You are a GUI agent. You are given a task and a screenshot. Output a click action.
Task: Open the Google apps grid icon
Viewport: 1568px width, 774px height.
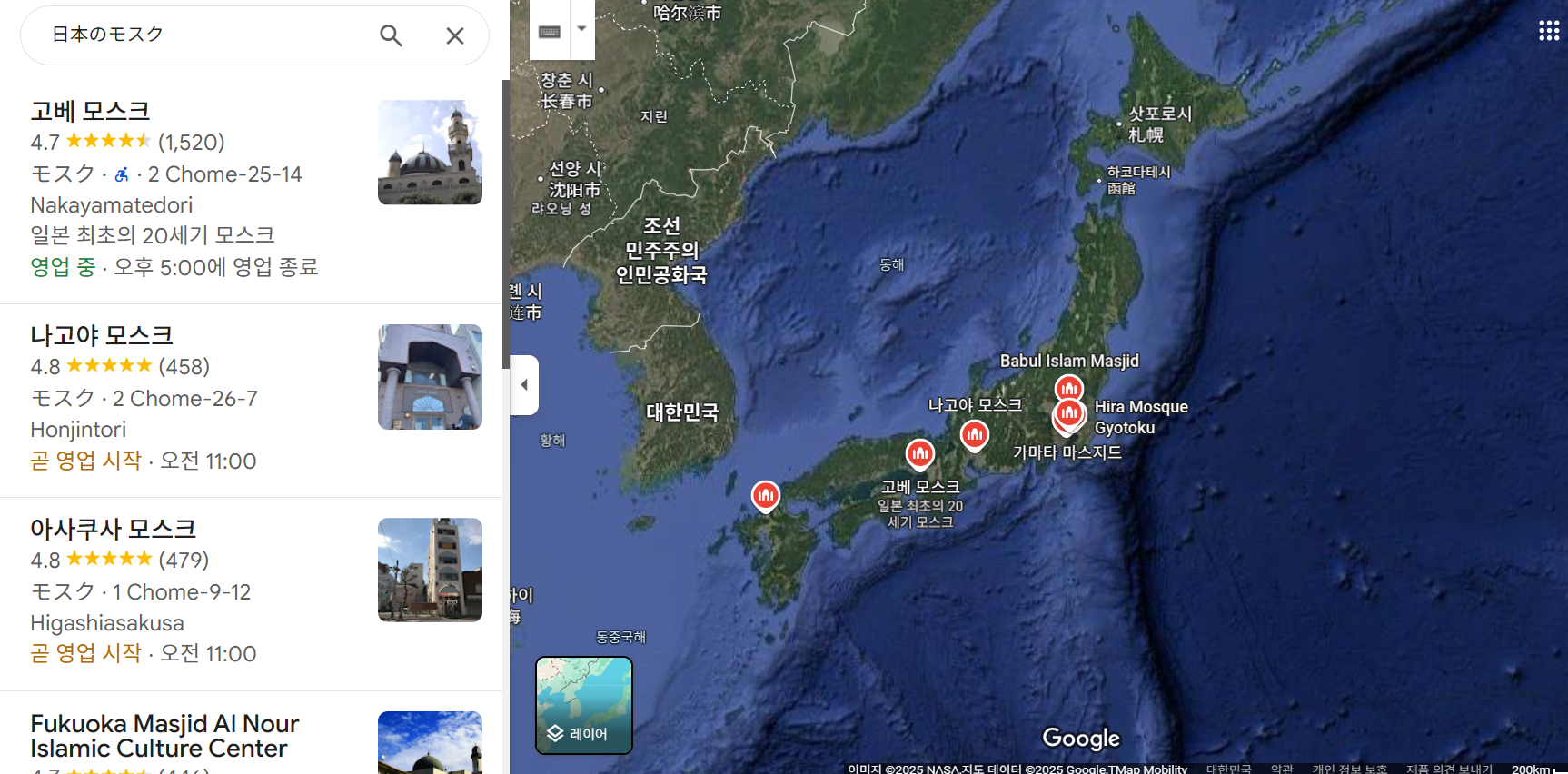point(1549,31)
